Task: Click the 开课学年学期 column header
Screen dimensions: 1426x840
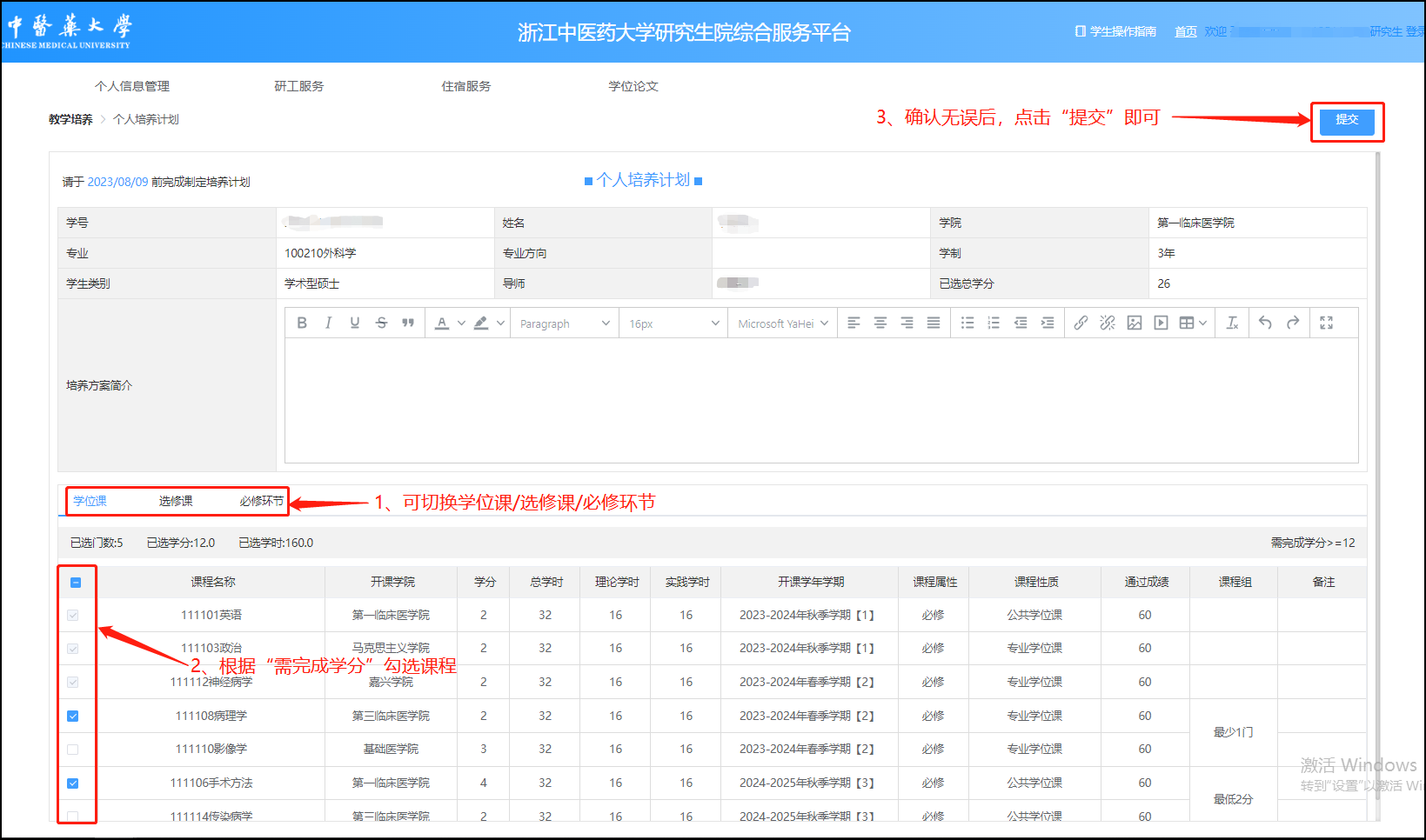Action: click(811, 582)
